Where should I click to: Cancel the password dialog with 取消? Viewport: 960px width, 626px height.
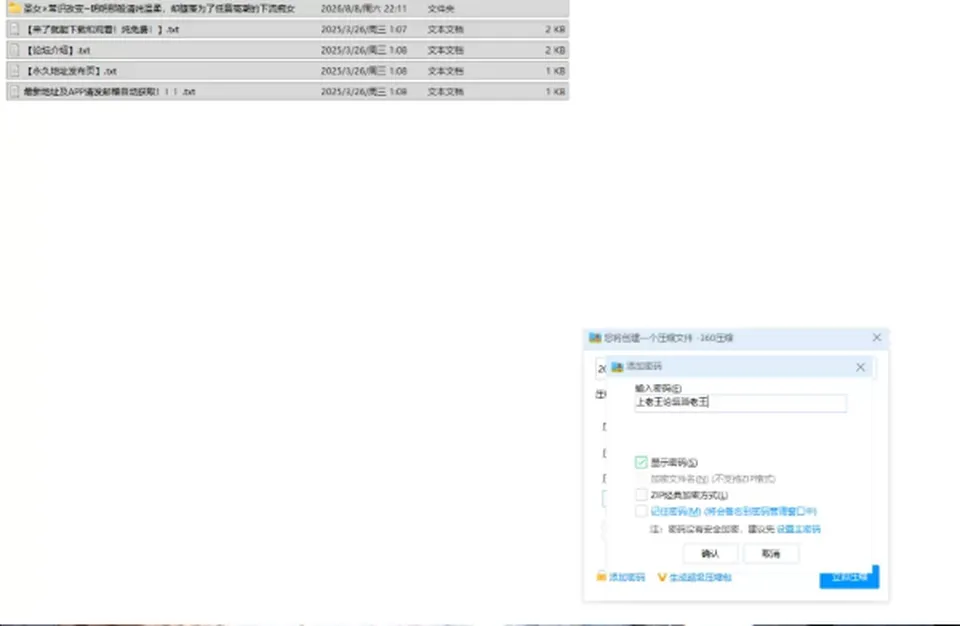(771, 554)
